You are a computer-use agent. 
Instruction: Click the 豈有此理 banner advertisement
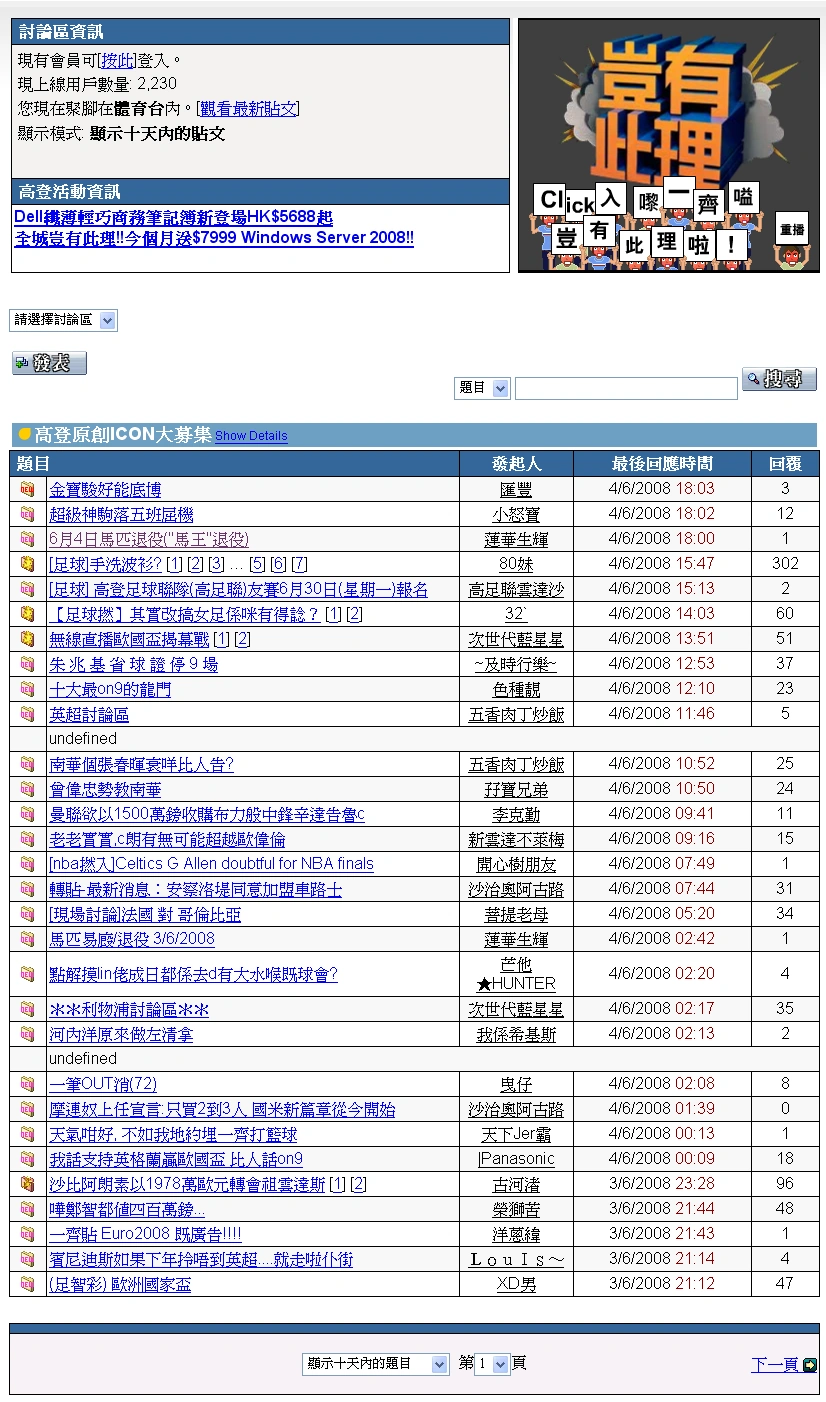[669, 145]
